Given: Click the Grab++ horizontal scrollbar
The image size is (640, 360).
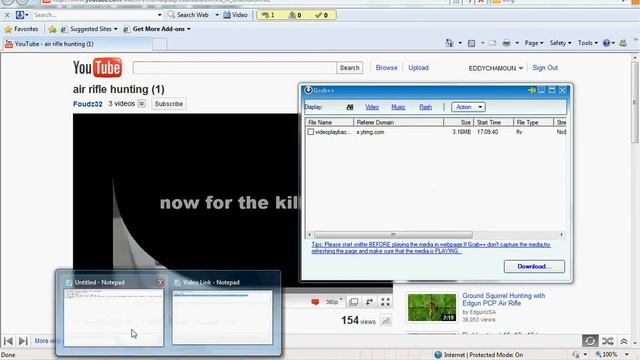Looking at the screenshot, I should (393, 235).
